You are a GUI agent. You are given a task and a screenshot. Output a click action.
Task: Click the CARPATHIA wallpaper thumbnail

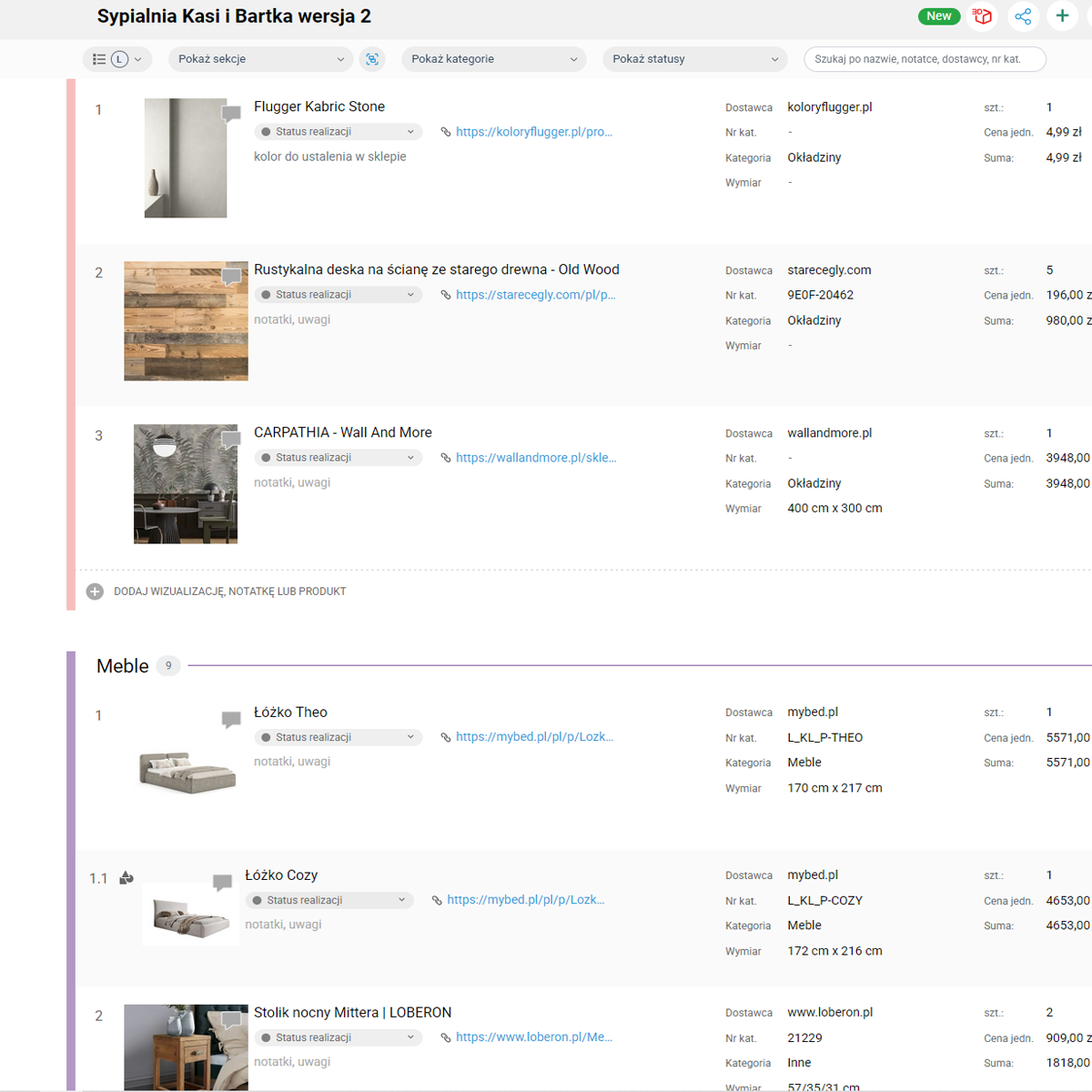click(x=186, y=484)
